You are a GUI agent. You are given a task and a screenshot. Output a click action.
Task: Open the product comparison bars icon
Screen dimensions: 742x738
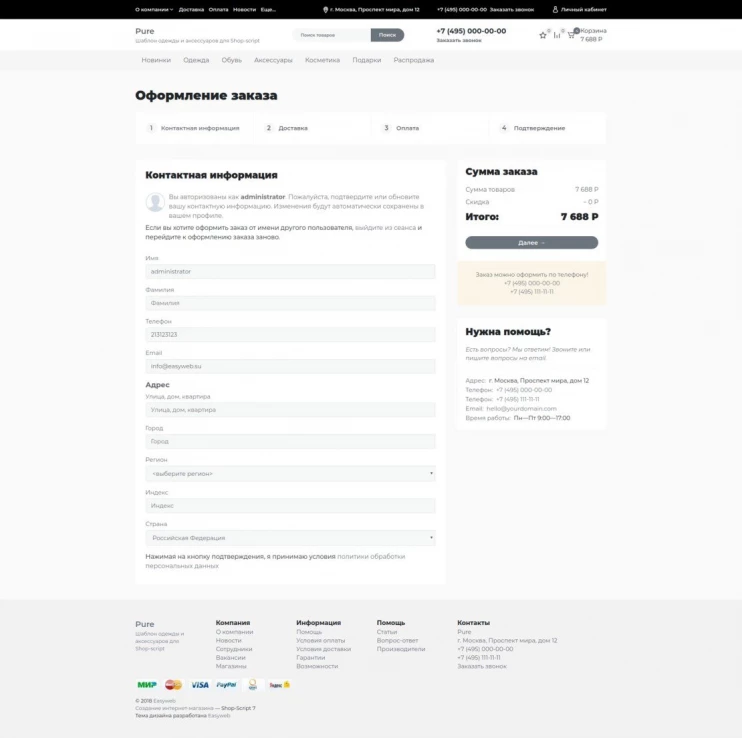click(557, 35)
